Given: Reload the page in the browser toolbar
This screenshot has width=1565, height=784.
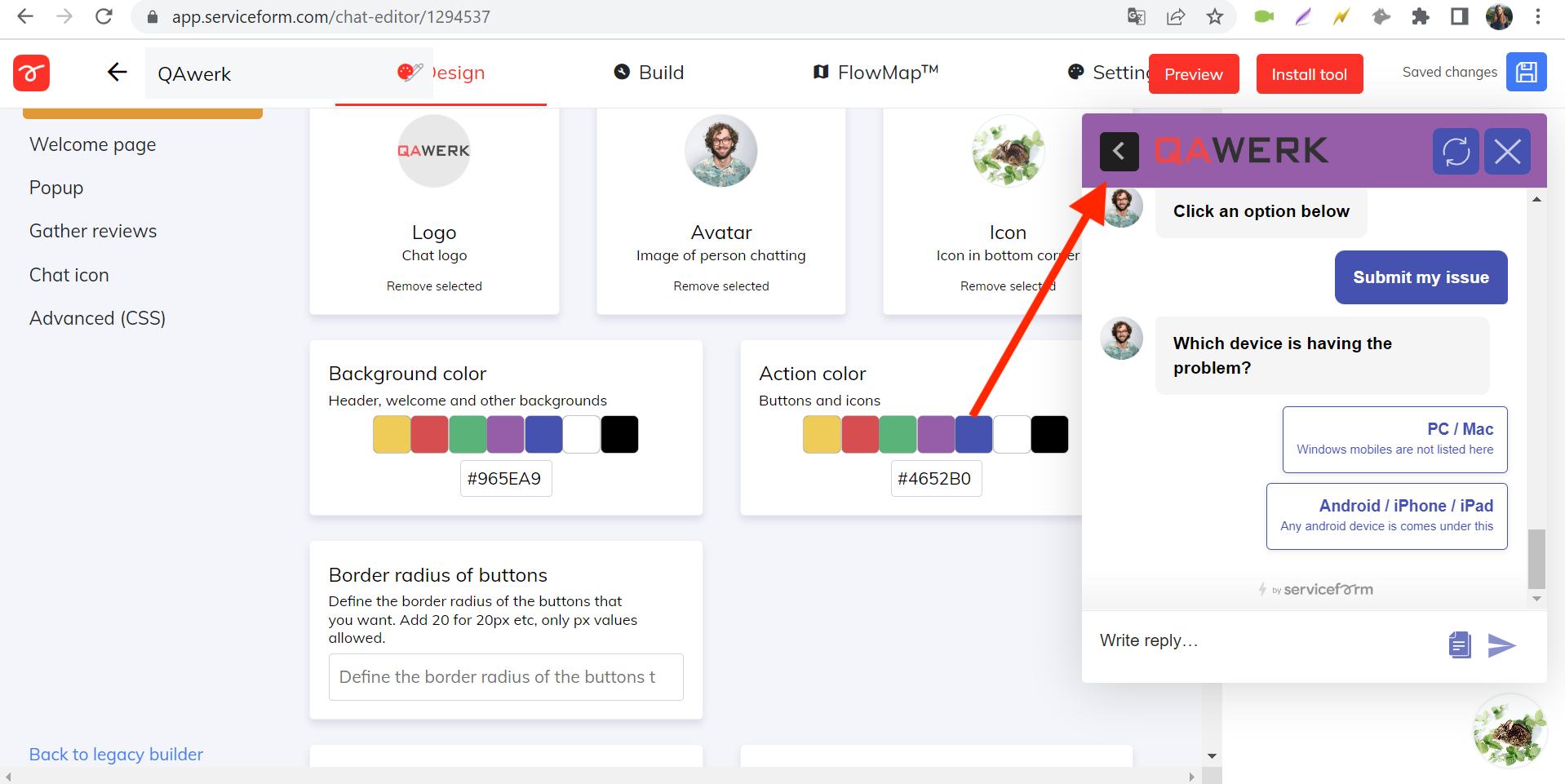Looking at the screenshot, I should click(x=104, y=16).
